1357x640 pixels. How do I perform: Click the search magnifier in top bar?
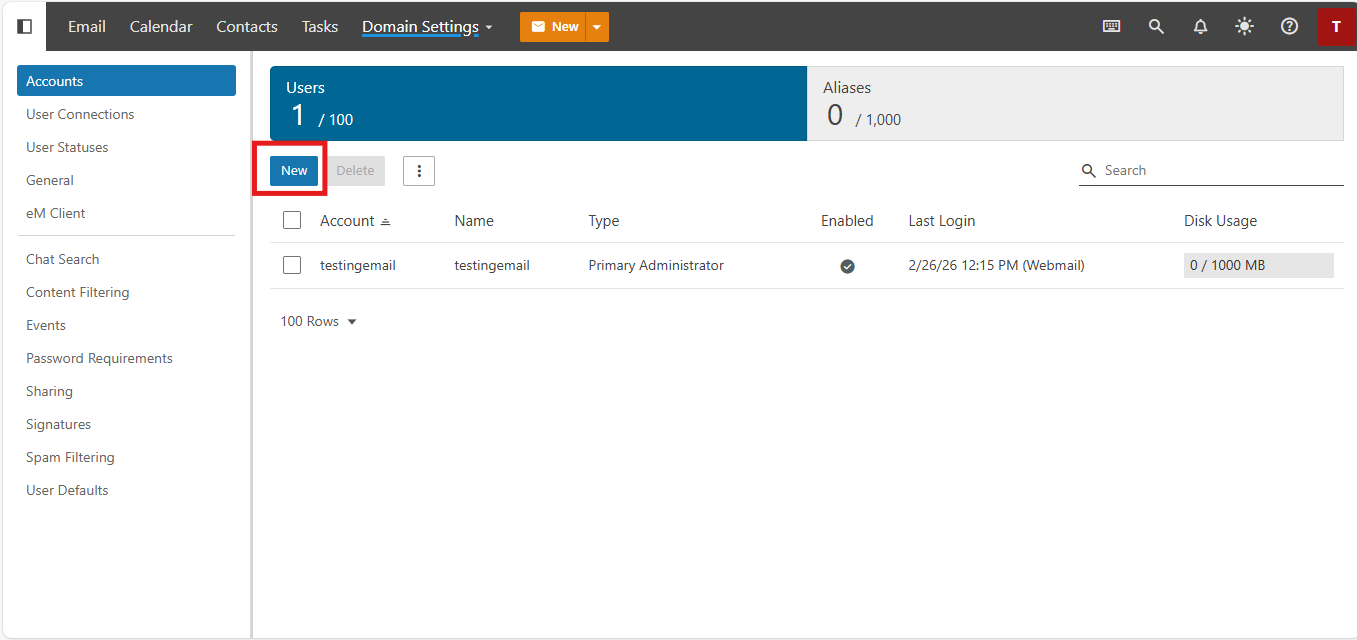click(x=1156, y=27)
